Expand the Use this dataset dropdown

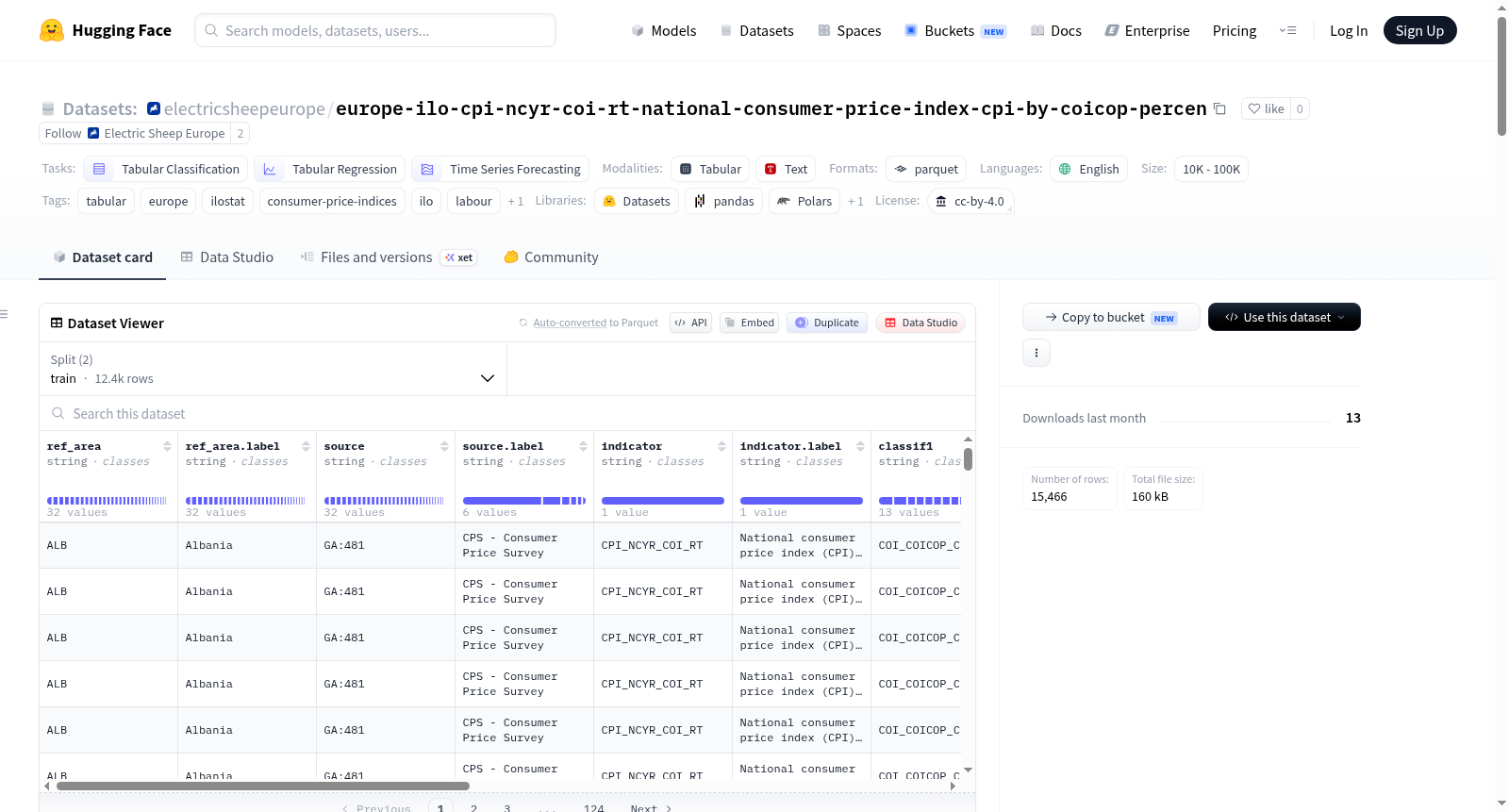coord(1285,317)
